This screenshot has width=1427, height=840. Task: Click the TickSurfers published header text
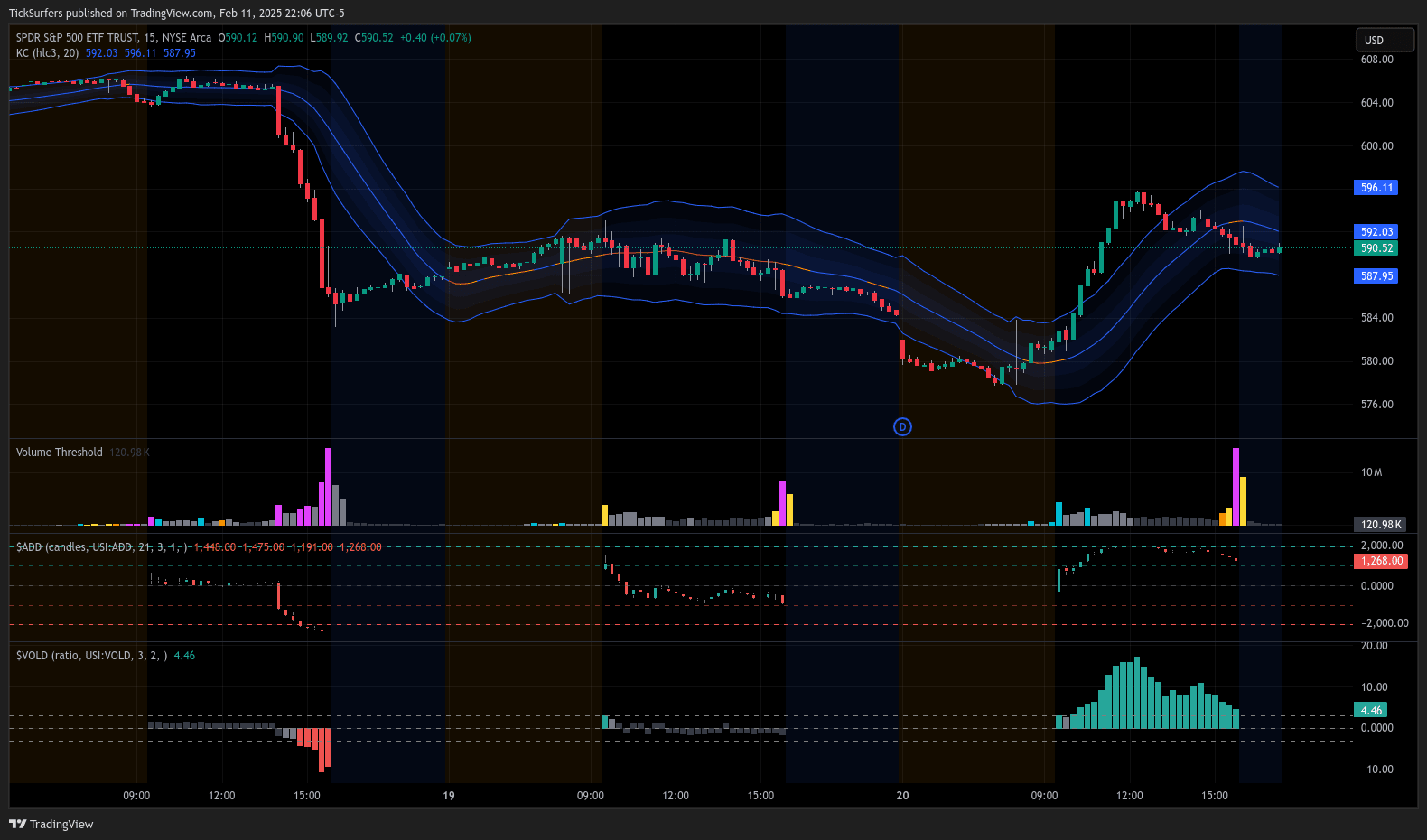coord(177,13)
